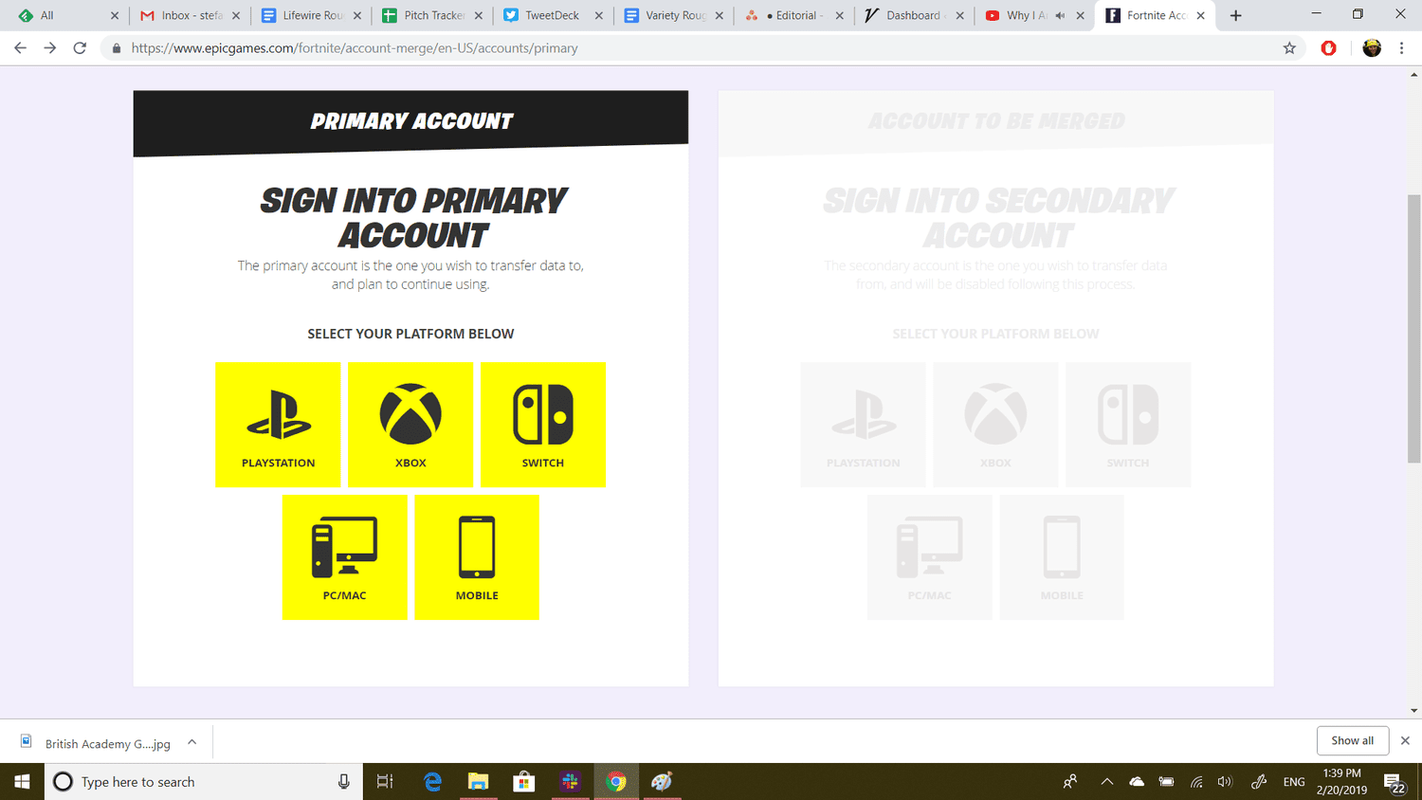Viewport: 1422px width, 800px height.
Task: Open the Windows Start menu
Action: (22, 782)
